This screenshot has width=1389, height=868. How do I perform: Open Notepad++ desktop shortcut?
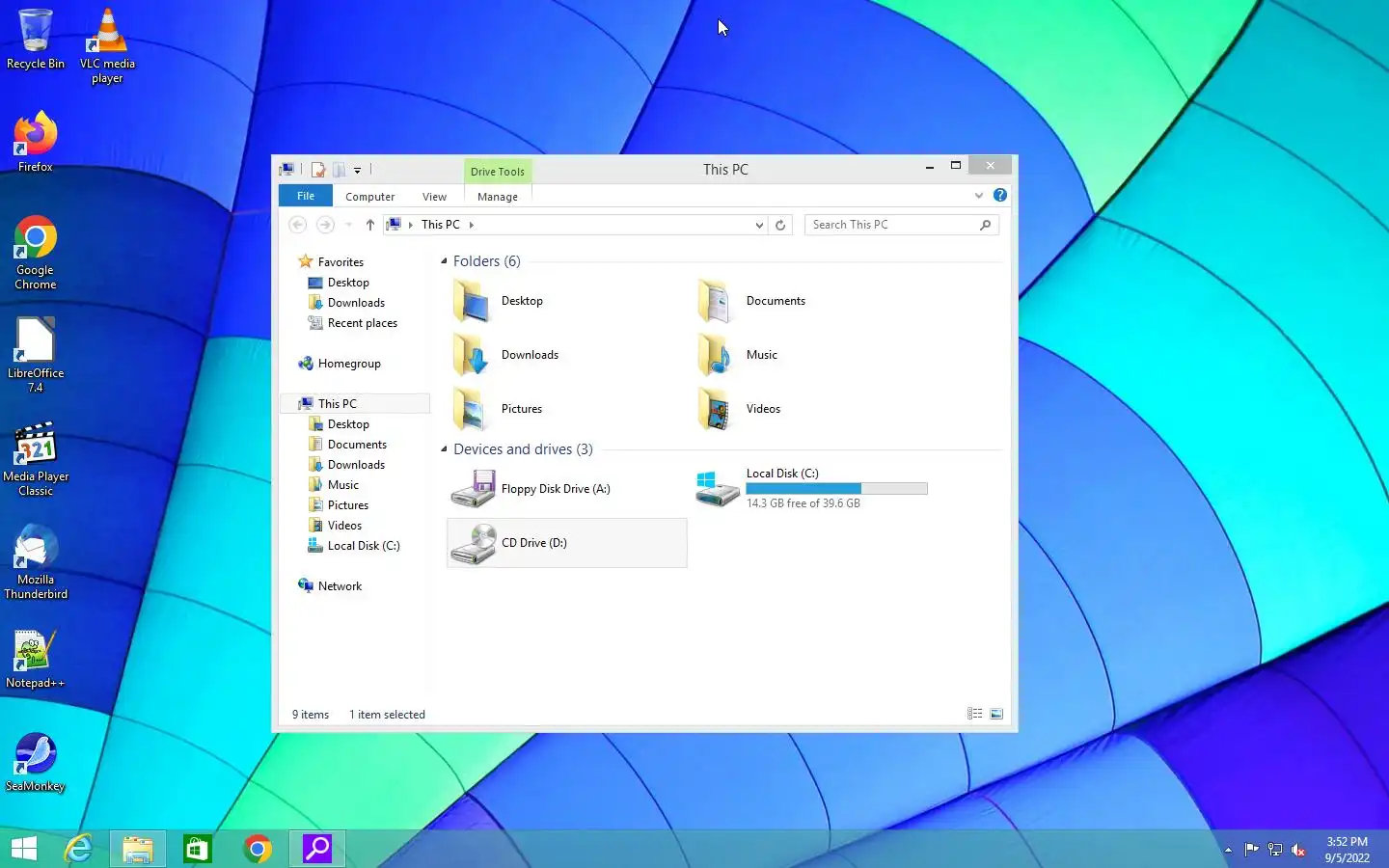pos(36,660)
